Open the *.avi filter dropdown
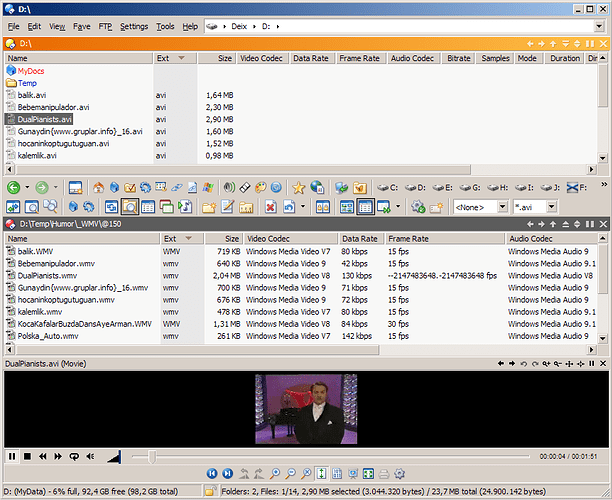Viewport: 612px width, 500px height. click(552, 207)
